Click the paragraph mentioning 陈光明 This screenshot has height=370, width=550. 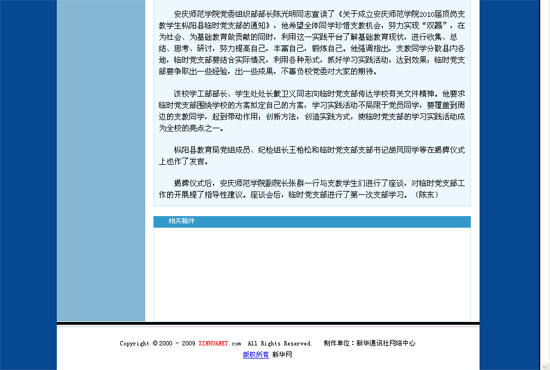tap(312, 43)
